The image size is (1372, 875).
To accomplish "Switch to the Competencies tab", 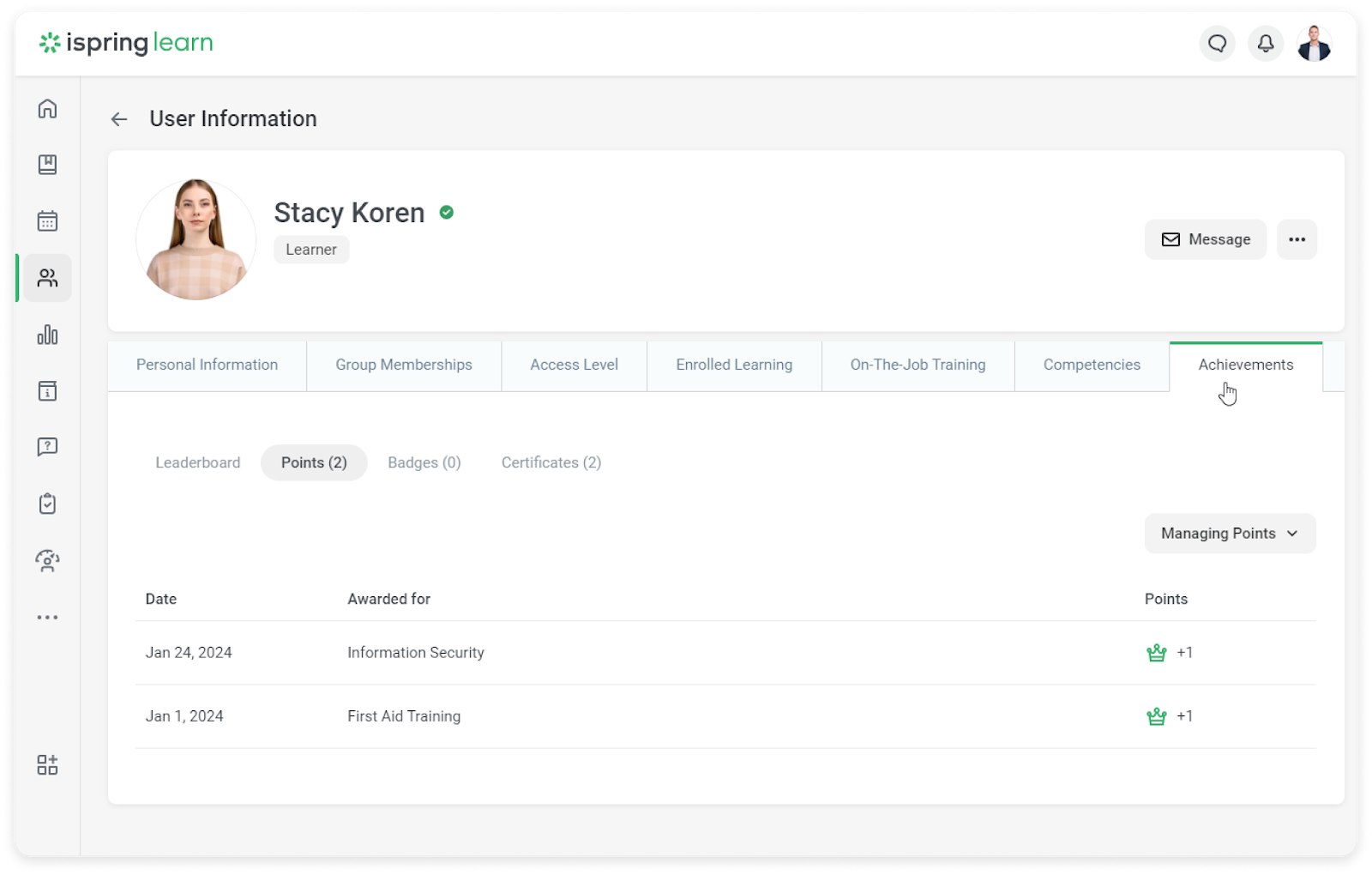I will pyautogui.click(x=1091, y=365).
